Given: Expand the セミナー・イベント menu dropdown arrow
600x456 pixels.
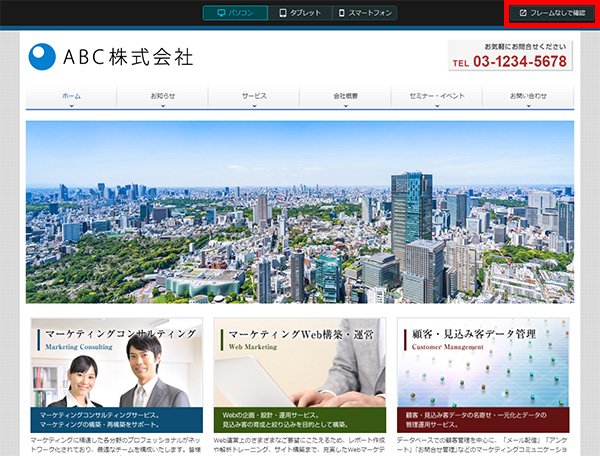Looking at the screenshot, I should coord(437,104).
